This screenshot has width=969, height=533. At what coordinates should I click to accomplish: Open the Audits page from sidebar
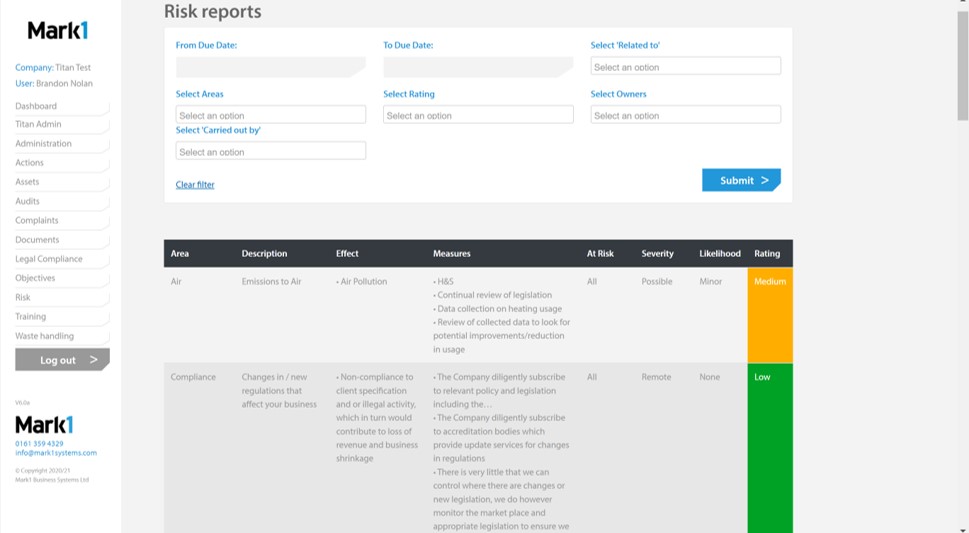coord(27,201)
